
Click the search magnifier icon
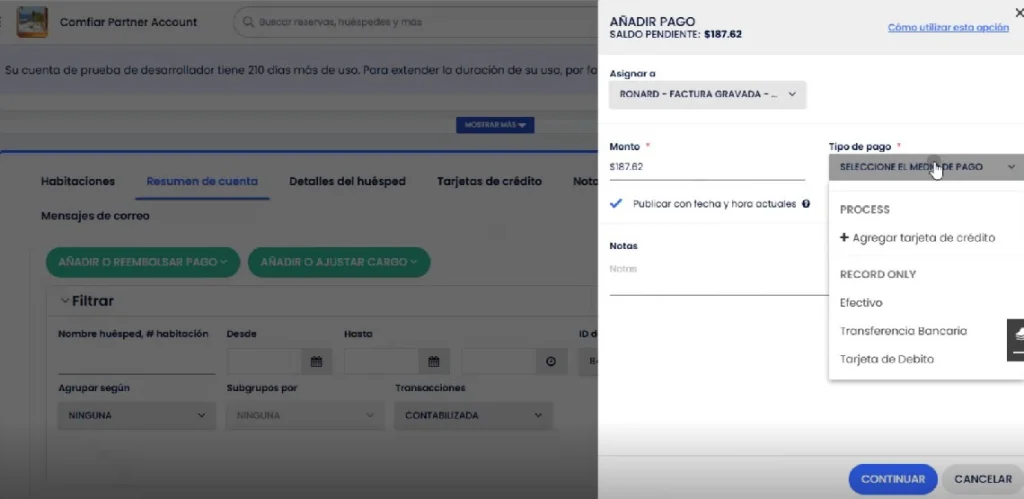pos(247,22)
